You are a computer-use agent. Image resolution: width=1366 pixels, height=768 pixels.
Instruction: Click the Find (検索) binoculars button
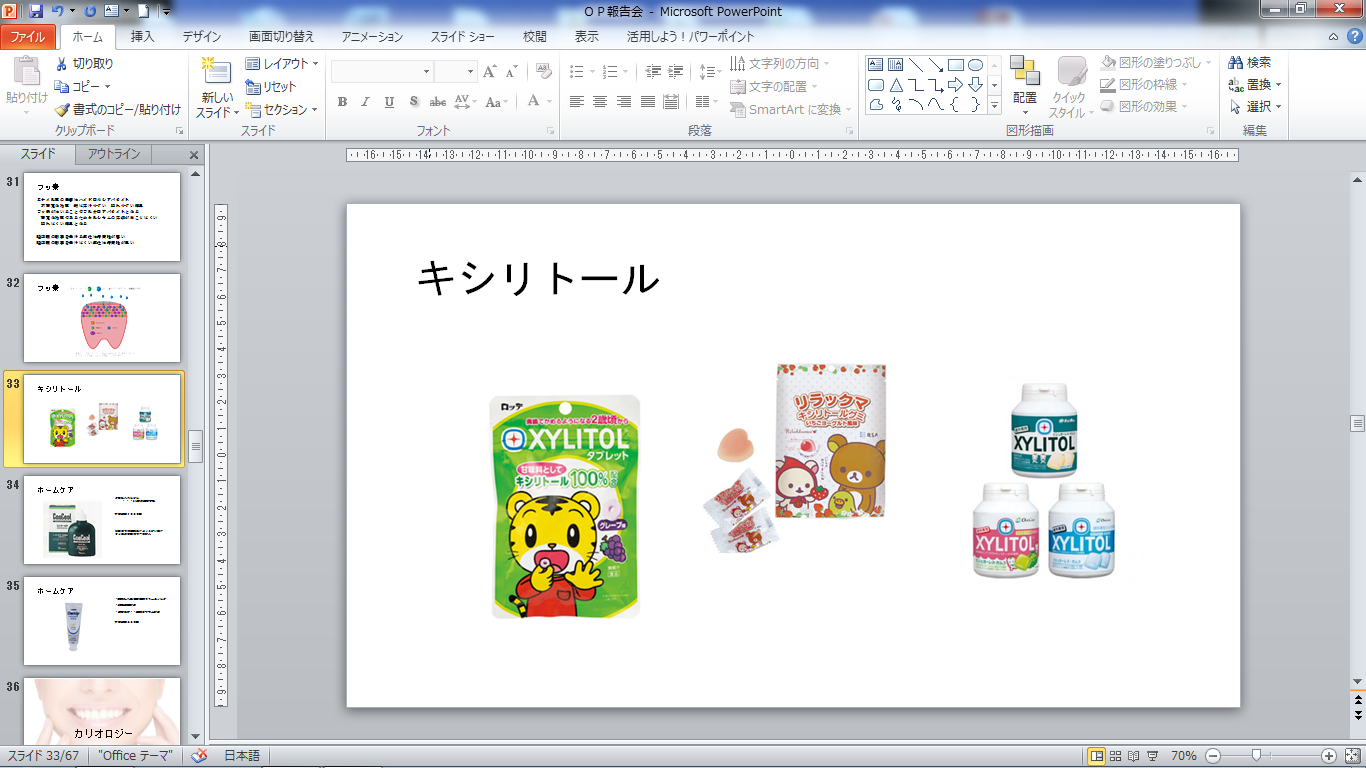tap(1250, 63)
